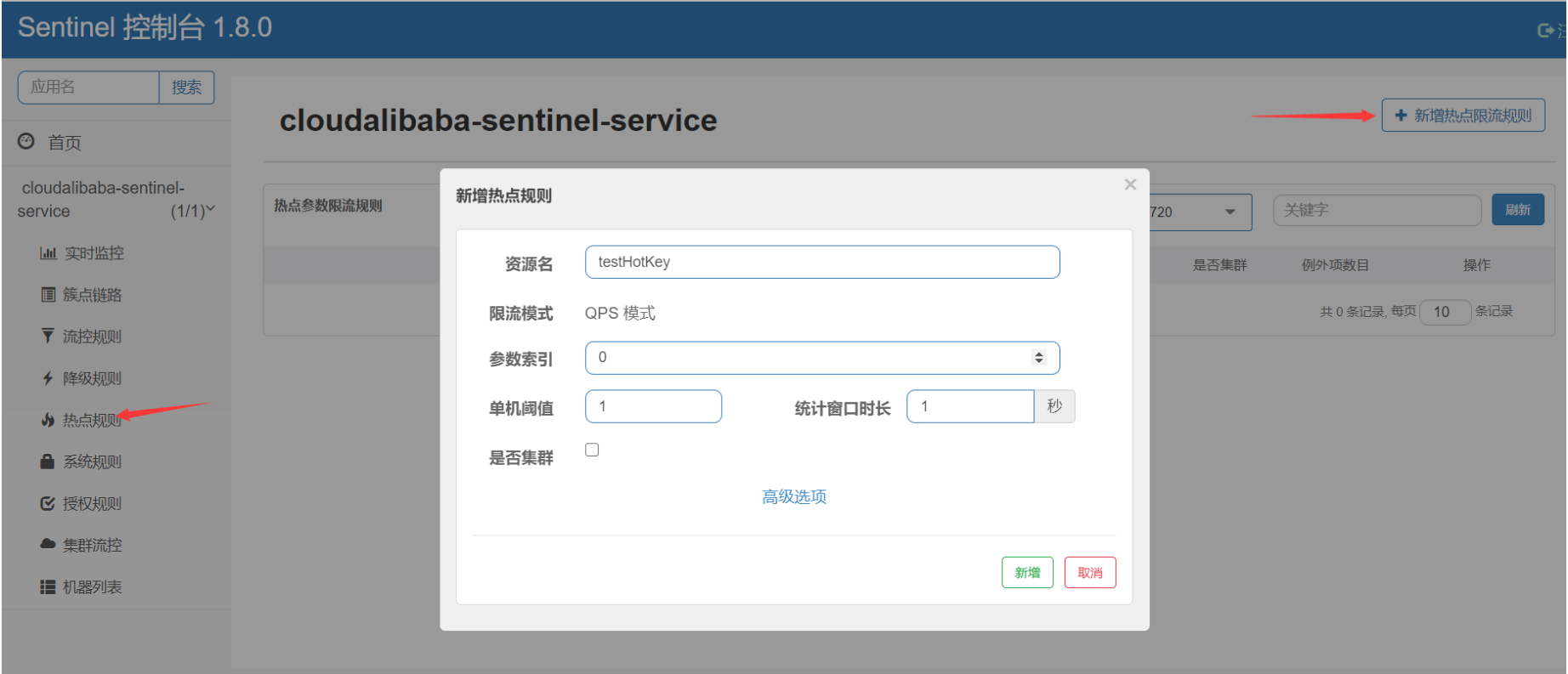Click the 授权规则 check icon
1568x674 pixels.
(48, 503)
